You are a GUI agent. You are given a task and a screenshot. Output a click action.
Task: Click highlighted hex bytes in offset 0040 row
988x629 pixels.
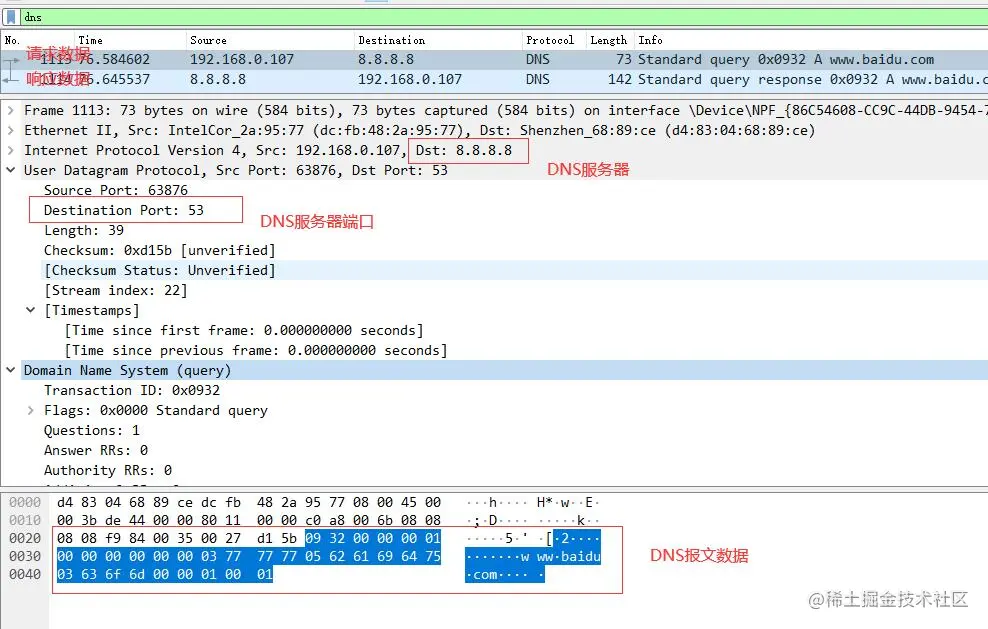click(164, 574)
